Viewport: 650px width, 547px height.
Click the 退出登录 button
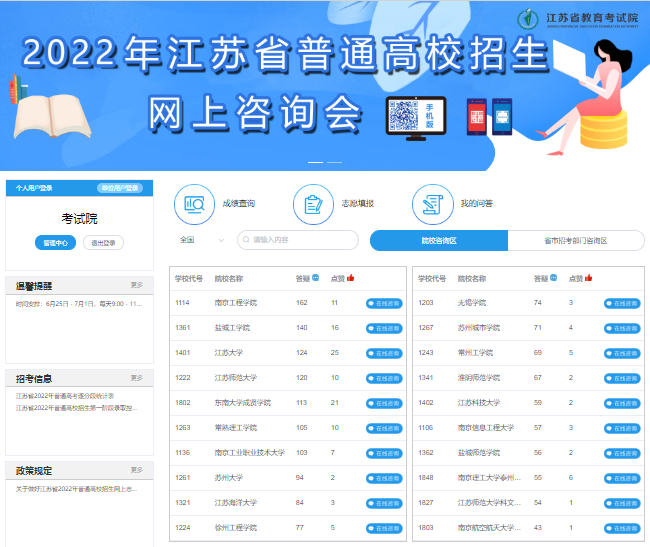[x=103, y=243]
